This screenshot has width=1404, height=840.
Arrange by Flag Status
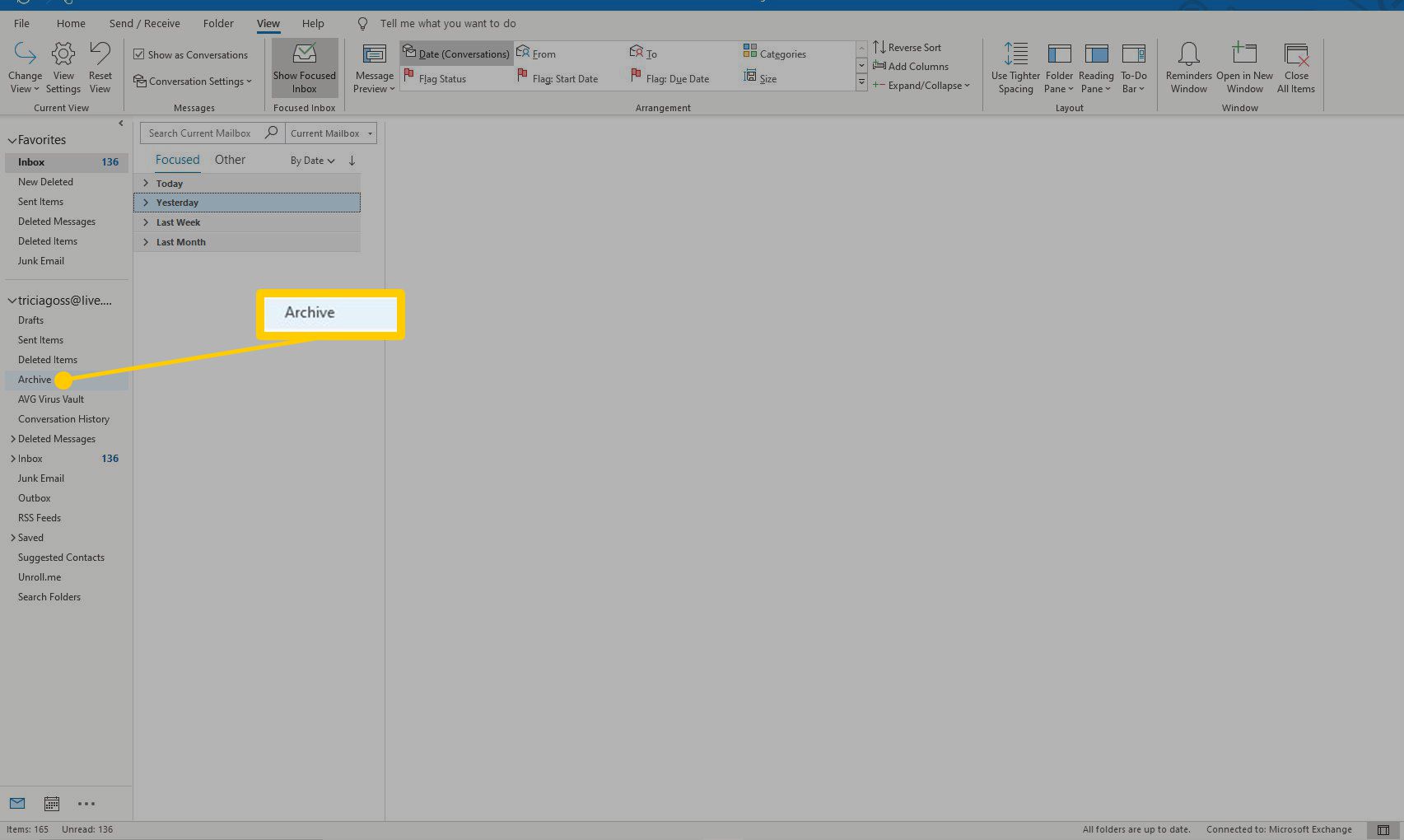click(x=435, y=78)
